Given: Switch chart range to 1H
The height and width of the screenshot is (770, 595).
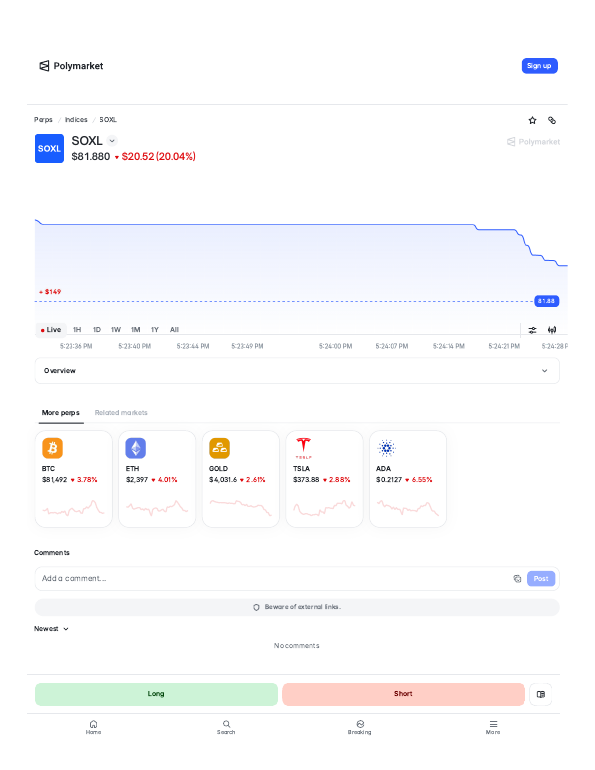Looking at the screenshot, I should (77, 330).
